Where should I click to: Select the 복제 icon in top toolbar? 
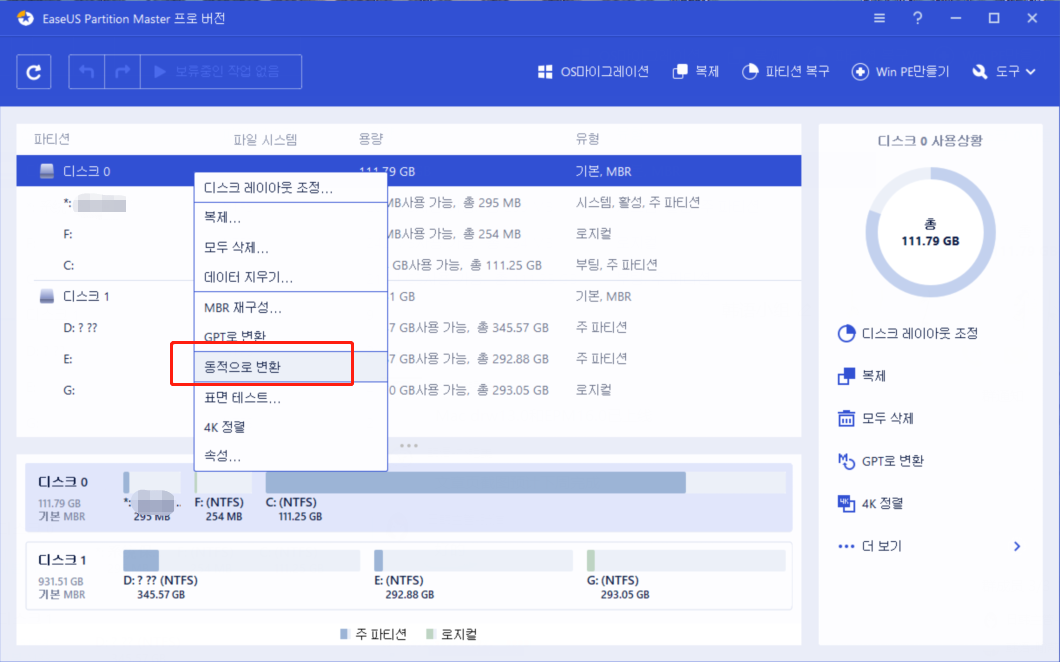(695, 71)
